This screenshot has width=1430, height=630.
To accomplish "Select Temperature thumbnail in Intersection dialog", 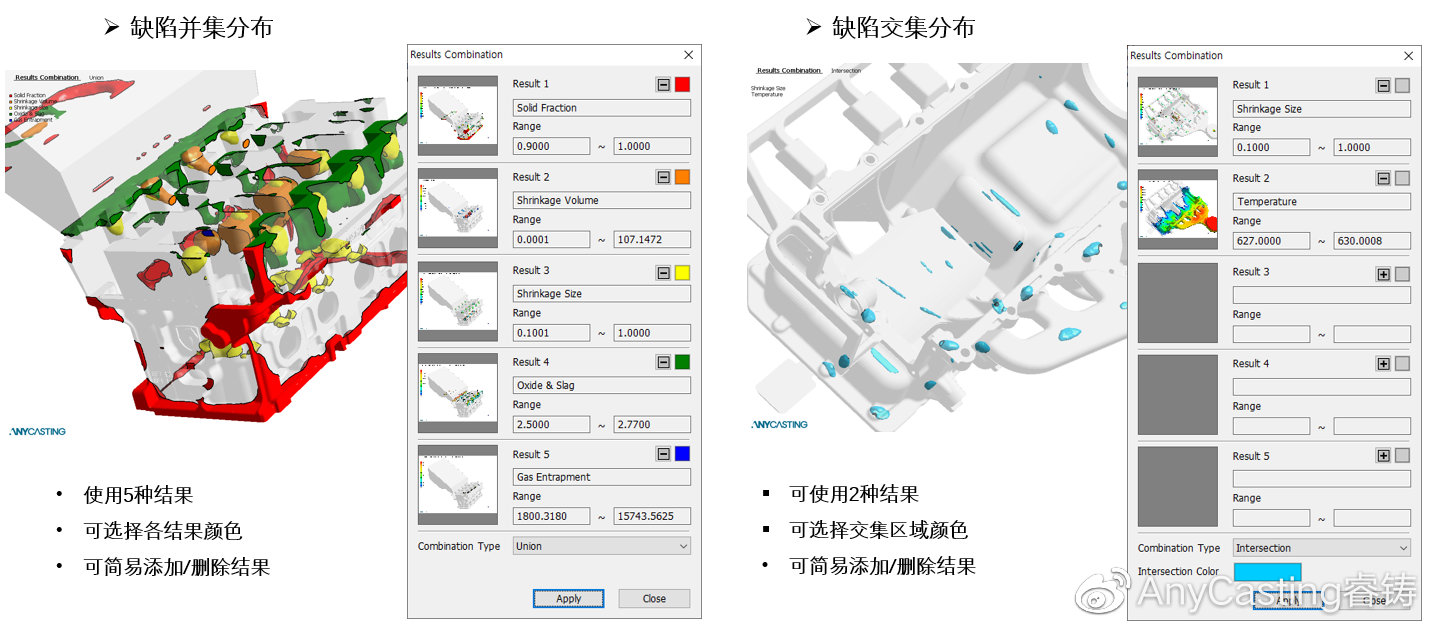I will tap(1178, 209).
